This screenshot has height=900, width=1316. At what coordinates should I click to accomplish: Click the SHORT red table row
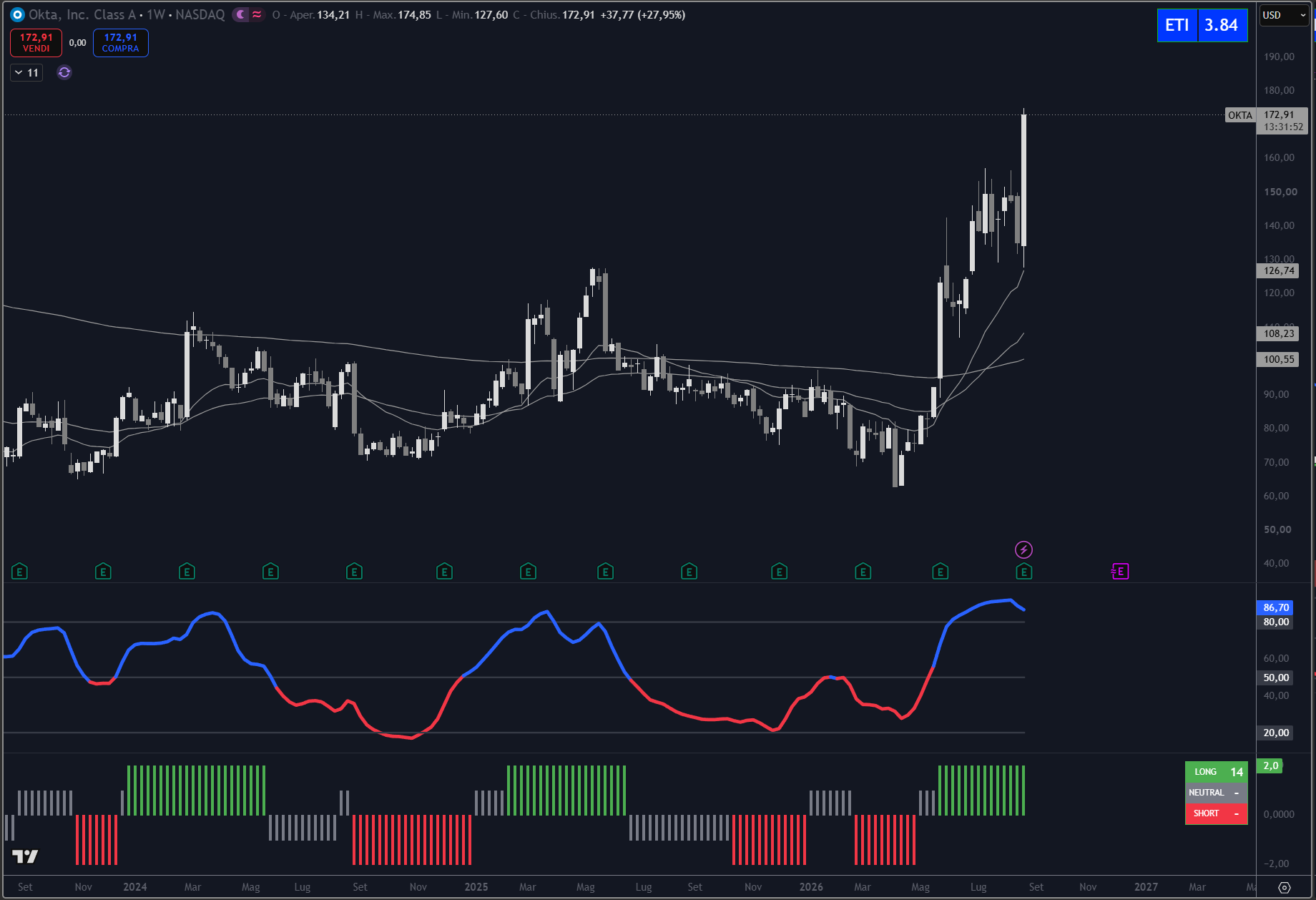(1217, 813)
